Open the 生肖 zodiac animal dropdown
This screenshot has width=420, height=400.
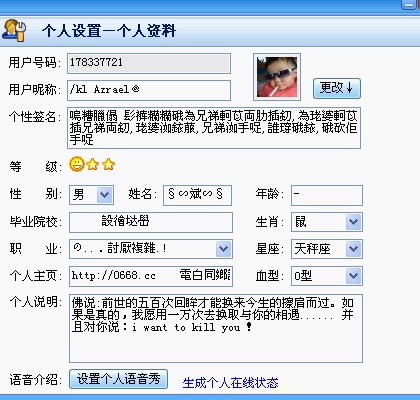pos(353,222)
